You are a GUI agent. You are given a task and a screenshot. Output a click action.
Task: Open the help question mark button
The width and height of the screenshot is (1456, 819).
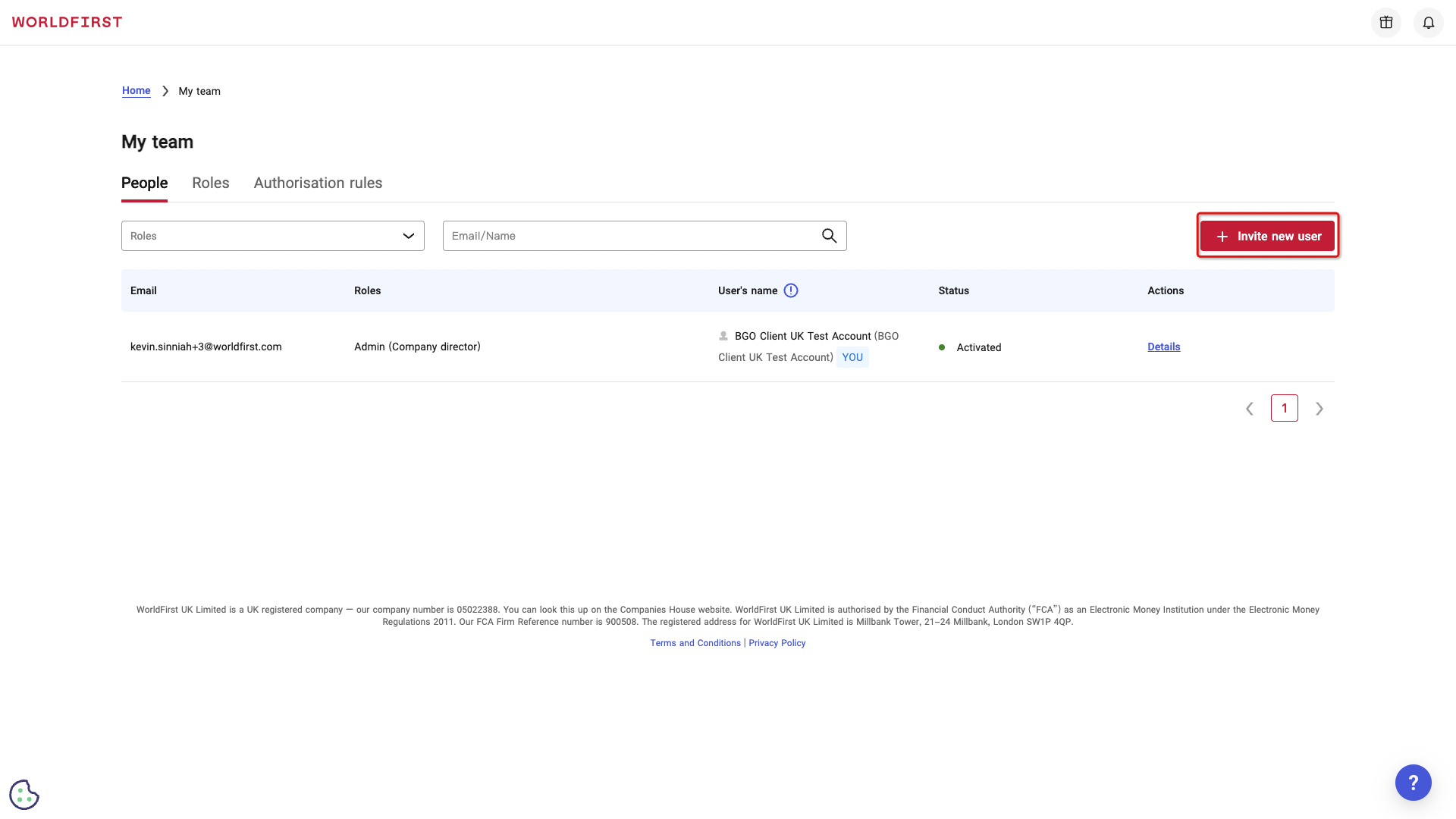point(1414,783)
